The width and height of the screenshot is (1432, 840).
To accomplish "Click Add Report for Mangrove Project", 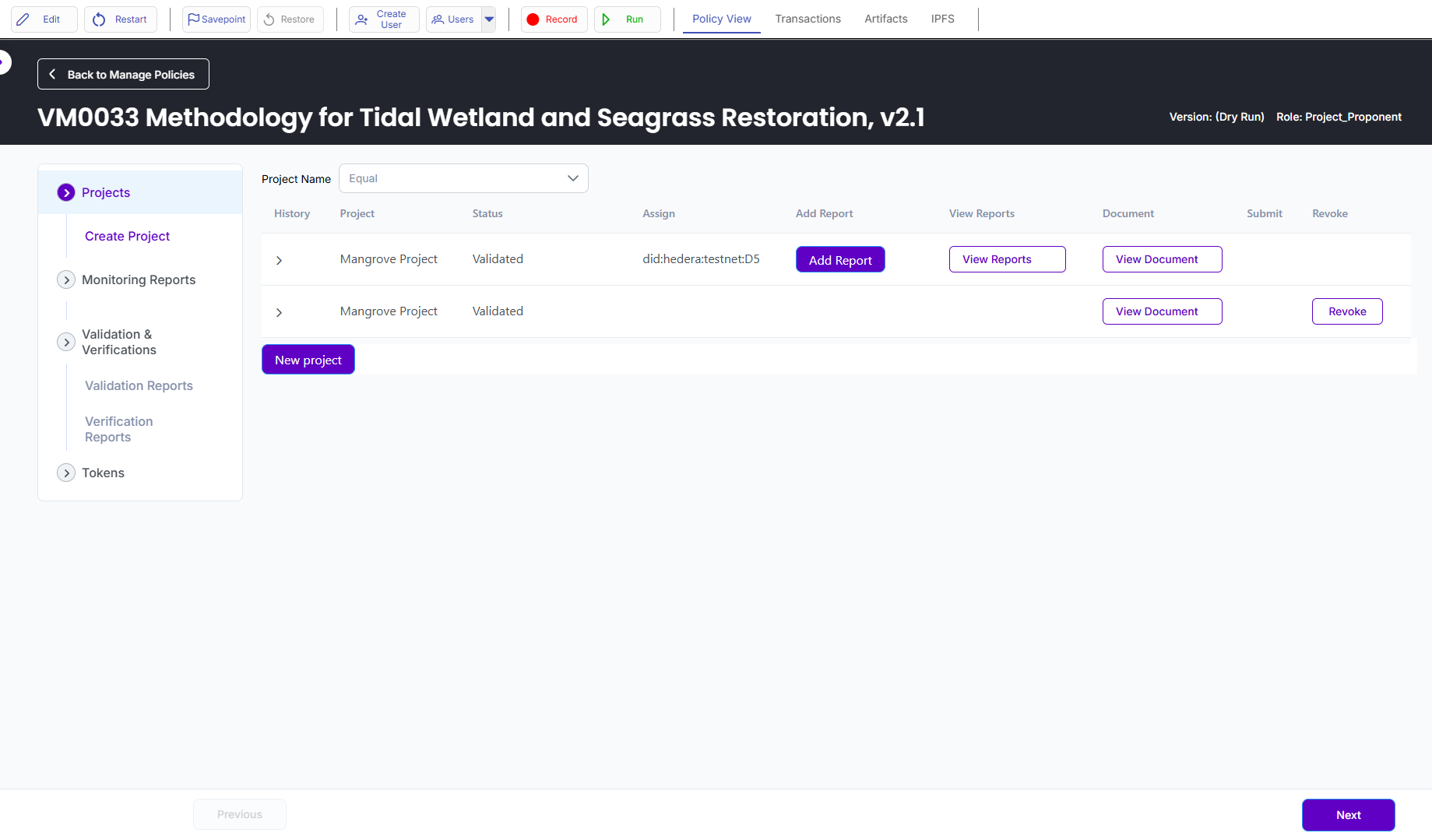I will tap(840, 259).
